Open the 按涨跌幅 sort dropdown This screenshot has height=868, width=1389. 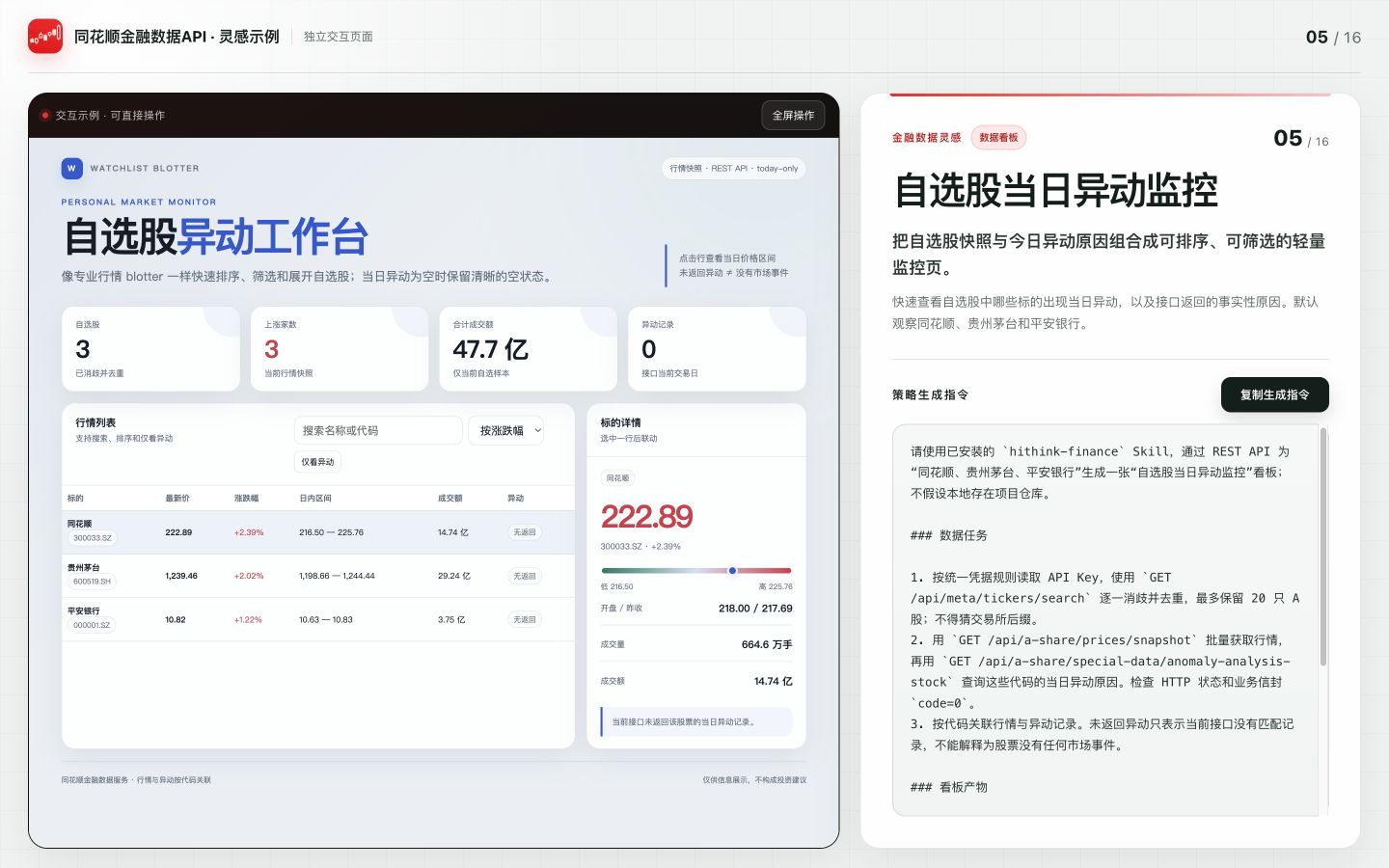pyautogui.click(x=508, y=430)
